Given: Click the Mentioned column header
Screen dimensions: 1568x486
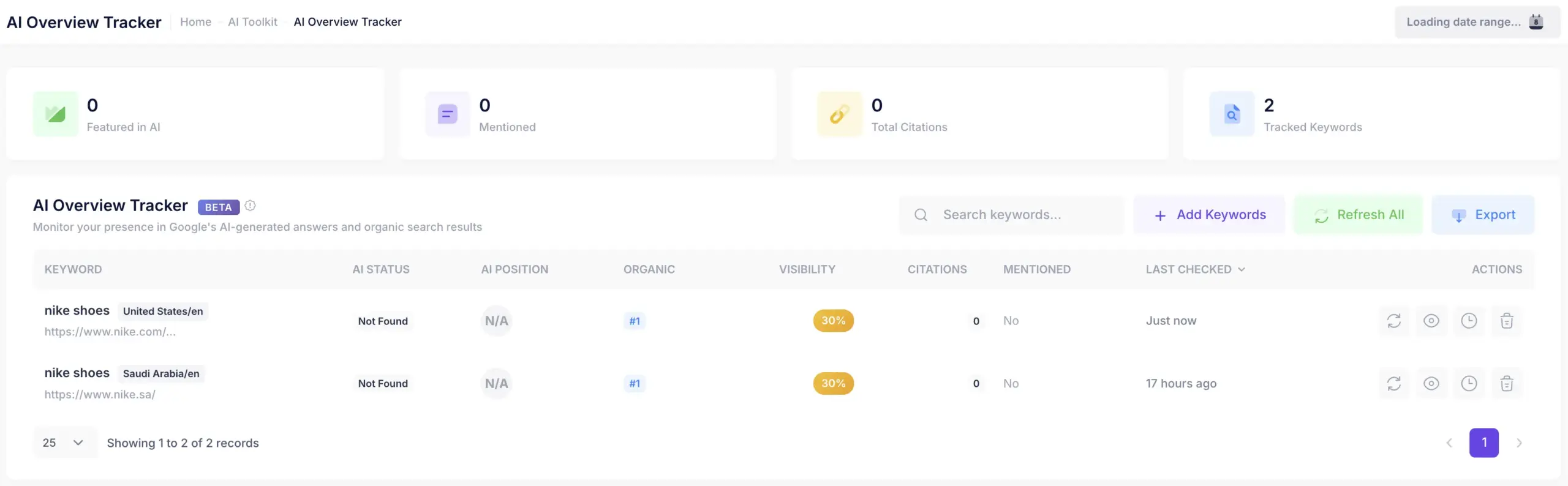Looking at the screenshot, I should click(x=1036, y=269).
